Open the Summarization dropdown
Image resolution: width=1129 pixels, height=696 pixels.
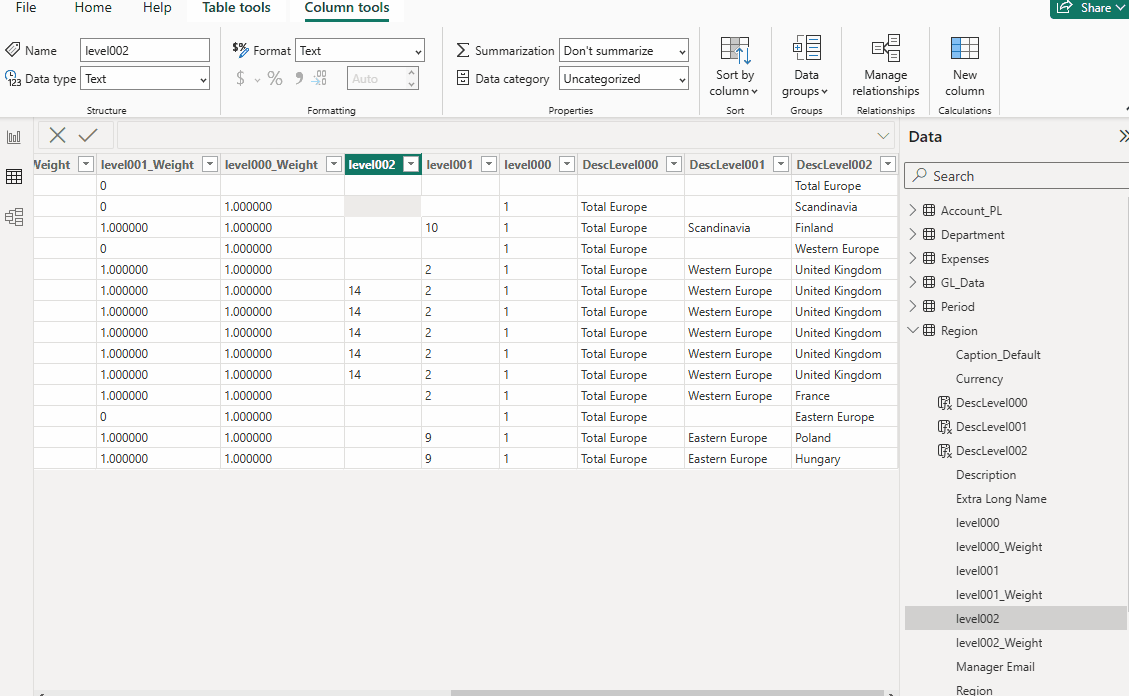[624, 51]
